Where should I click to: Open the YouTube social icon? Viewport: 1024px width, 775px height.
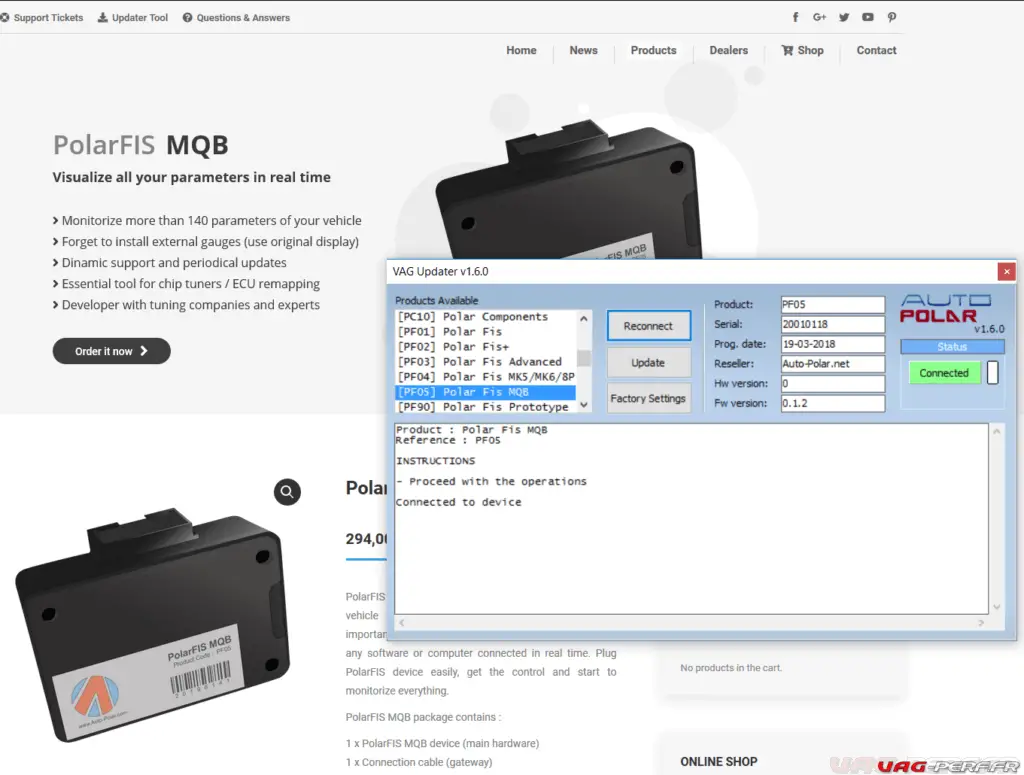pyautogui.click(x=867, y=18)
